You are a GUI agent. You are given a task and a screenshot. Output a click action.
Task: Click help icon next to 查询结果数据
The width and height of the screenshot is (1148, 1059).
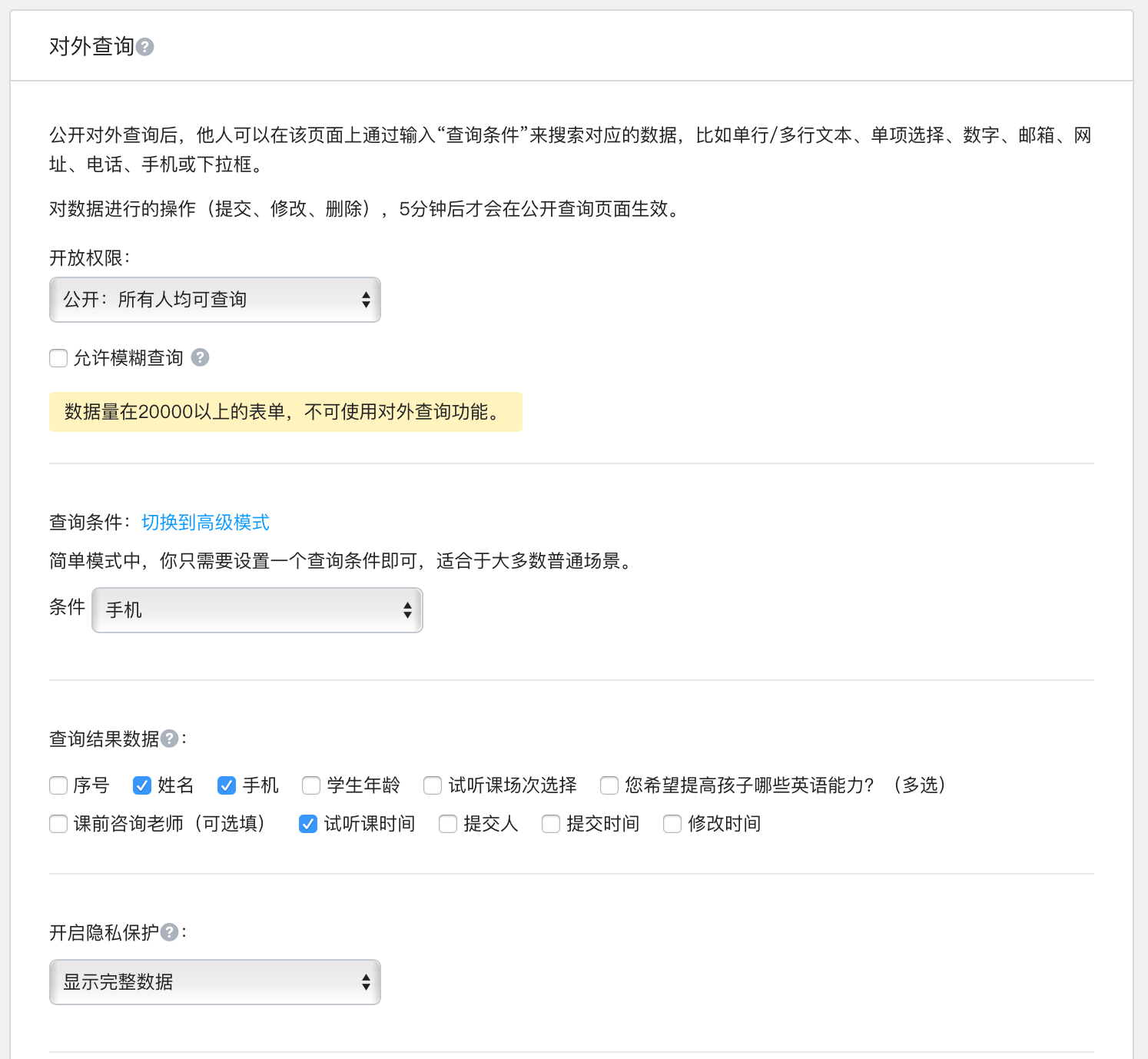tap(169, 739)
